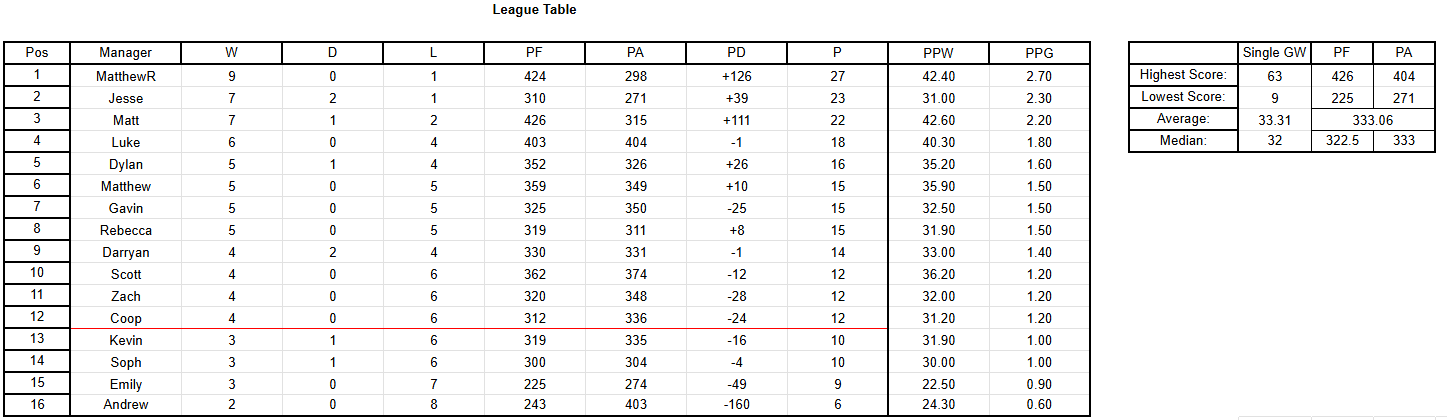Click the PPW column header

[938, 53]
